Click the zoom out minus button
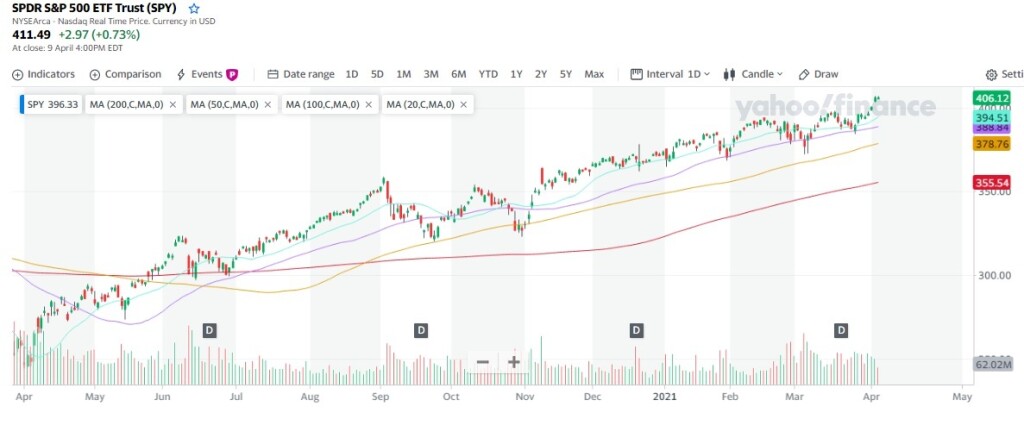1024x438 pixels. point(483,362)
